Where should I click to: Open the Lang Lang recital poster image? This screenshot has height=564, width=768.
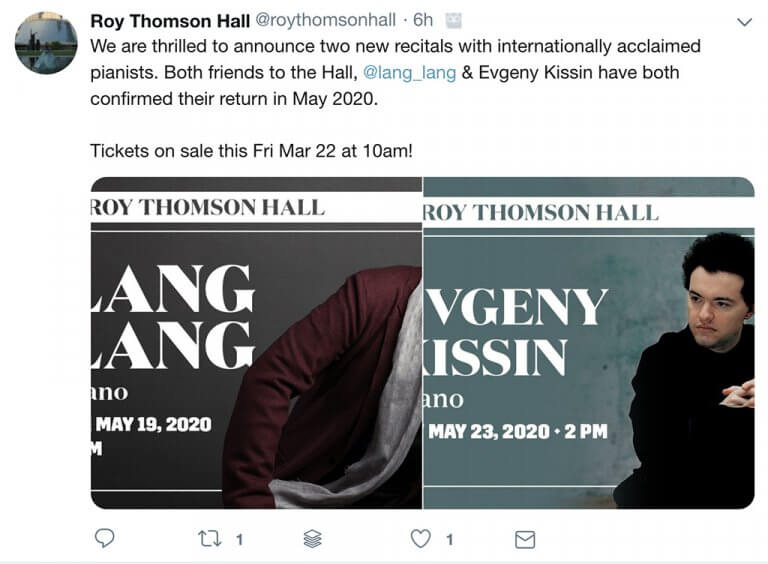point(256,342)
